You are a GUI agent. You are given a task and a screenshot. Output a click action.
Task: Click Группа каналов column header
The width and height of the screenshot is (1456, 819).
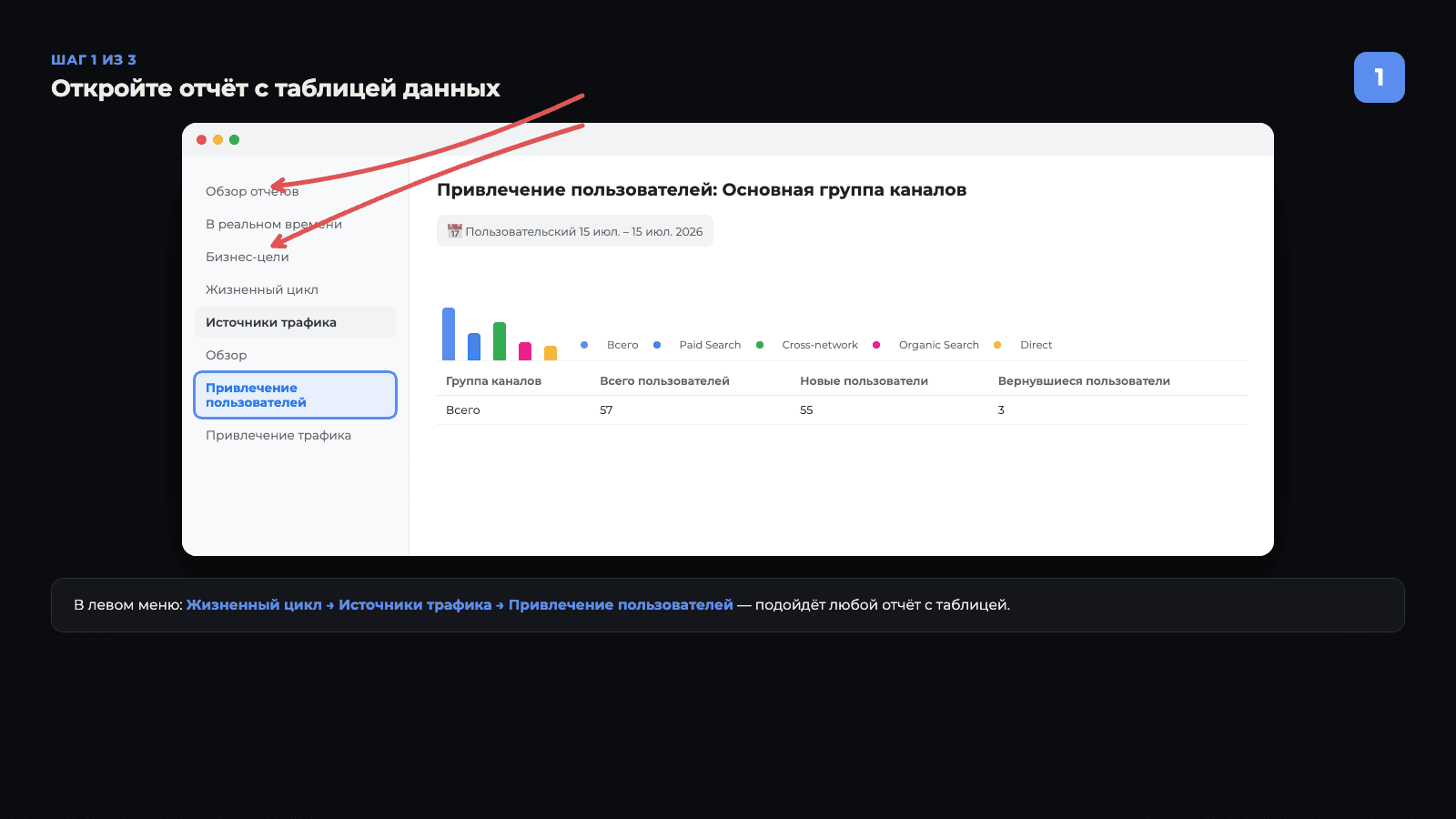(493, 381)
